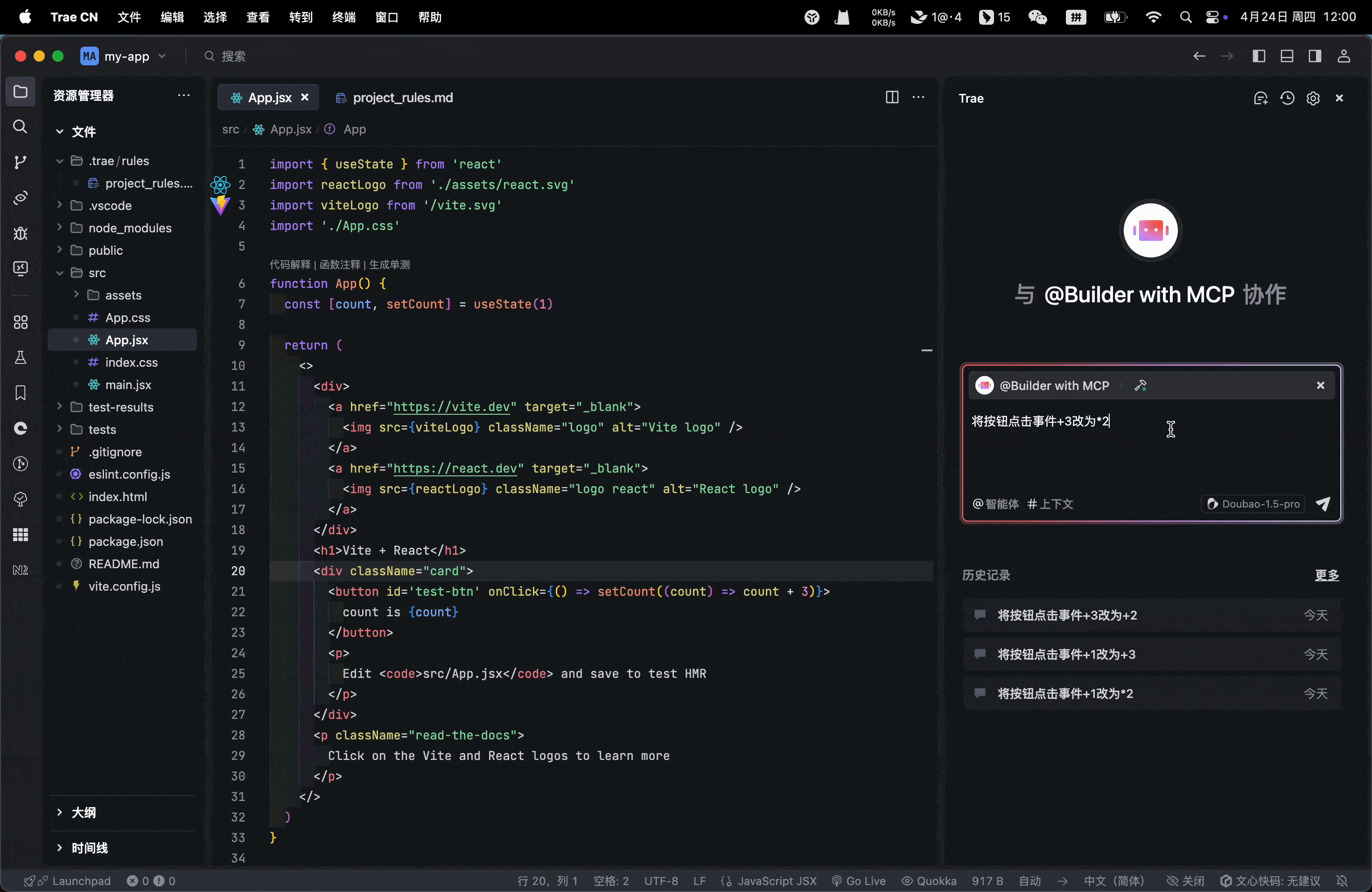The width and height of the screenshot is (1372, 892).
Task: Open the Run and Debug bug icon
Action: 20,233
